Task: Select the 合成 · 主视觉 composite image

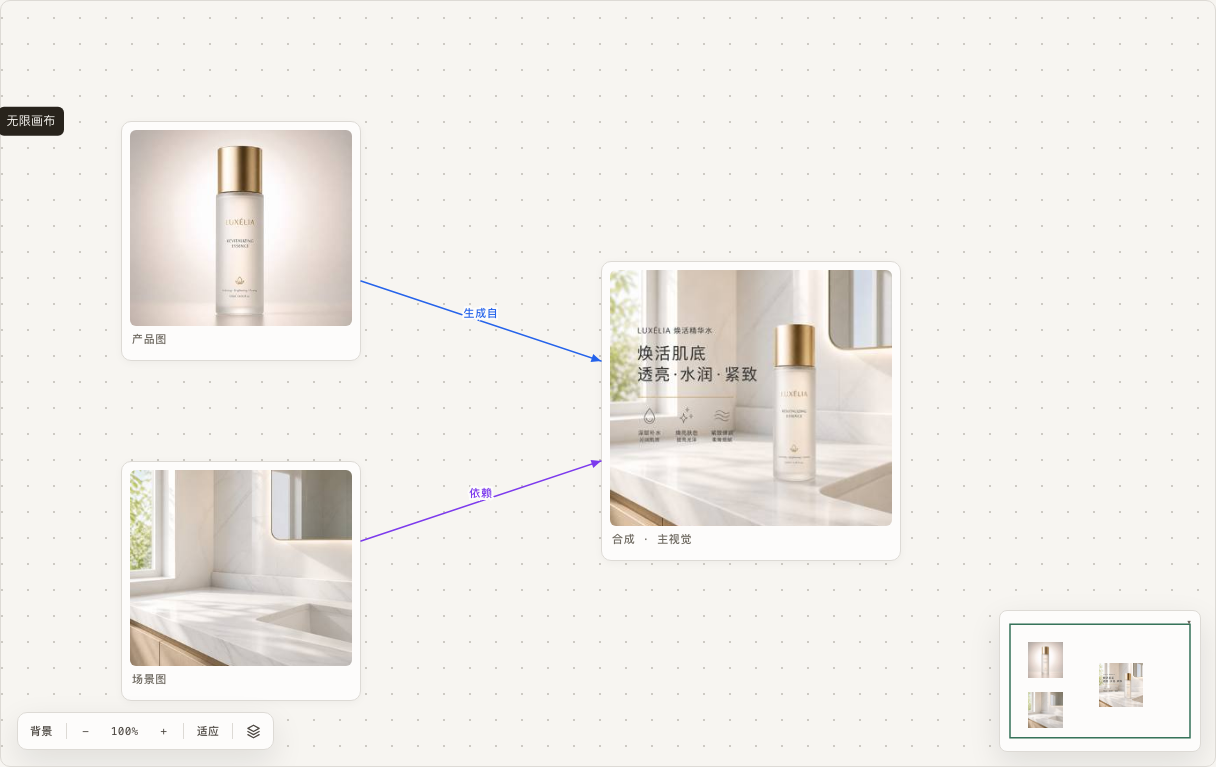Action: pyautogui.click(x=751, y=398)
